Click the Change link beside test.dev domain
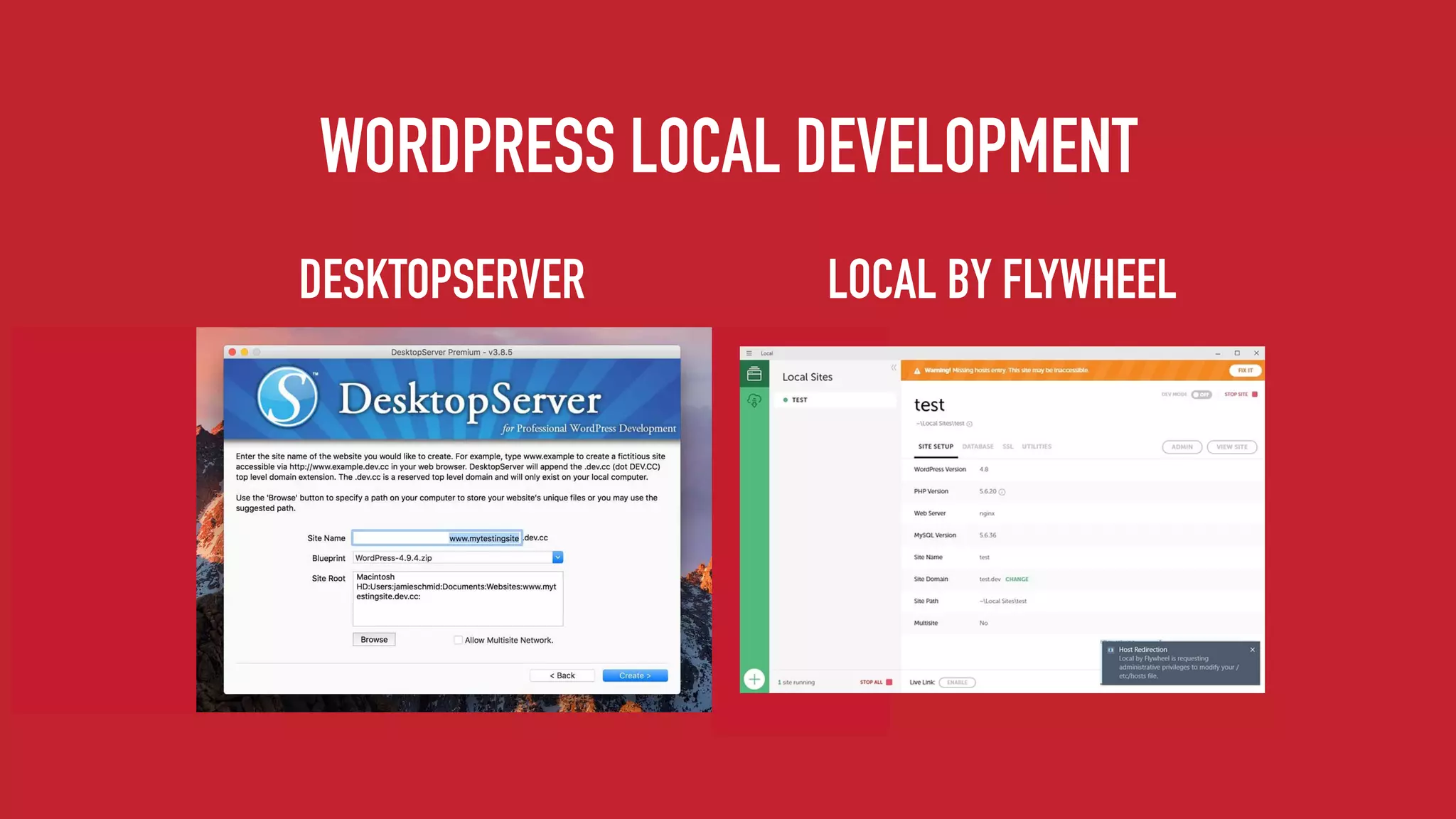Image resolution: width=1456 pixels, height=819 pixels. point(1017,579)
